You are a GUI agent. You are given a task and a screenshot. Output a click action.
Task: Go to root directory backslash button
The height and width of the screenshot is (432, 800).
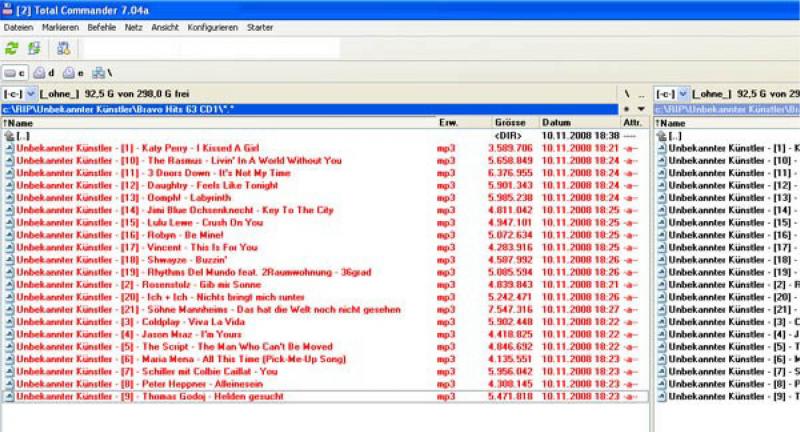(627, 94)
